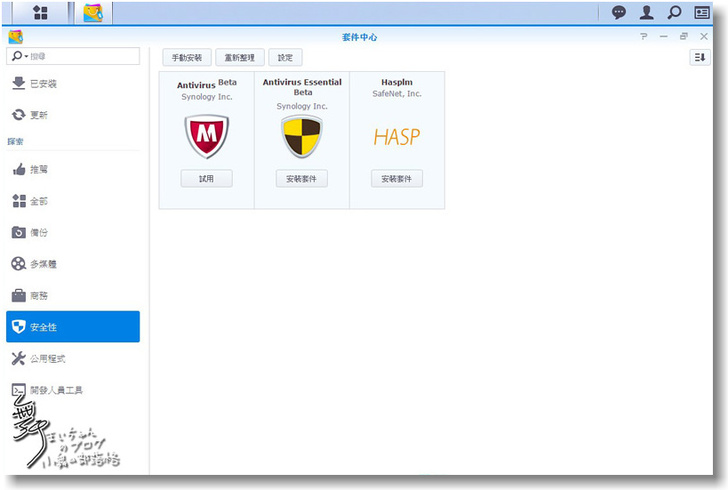Select 推薦 recommended category
The image size is (728, 490).
point(73,170)
